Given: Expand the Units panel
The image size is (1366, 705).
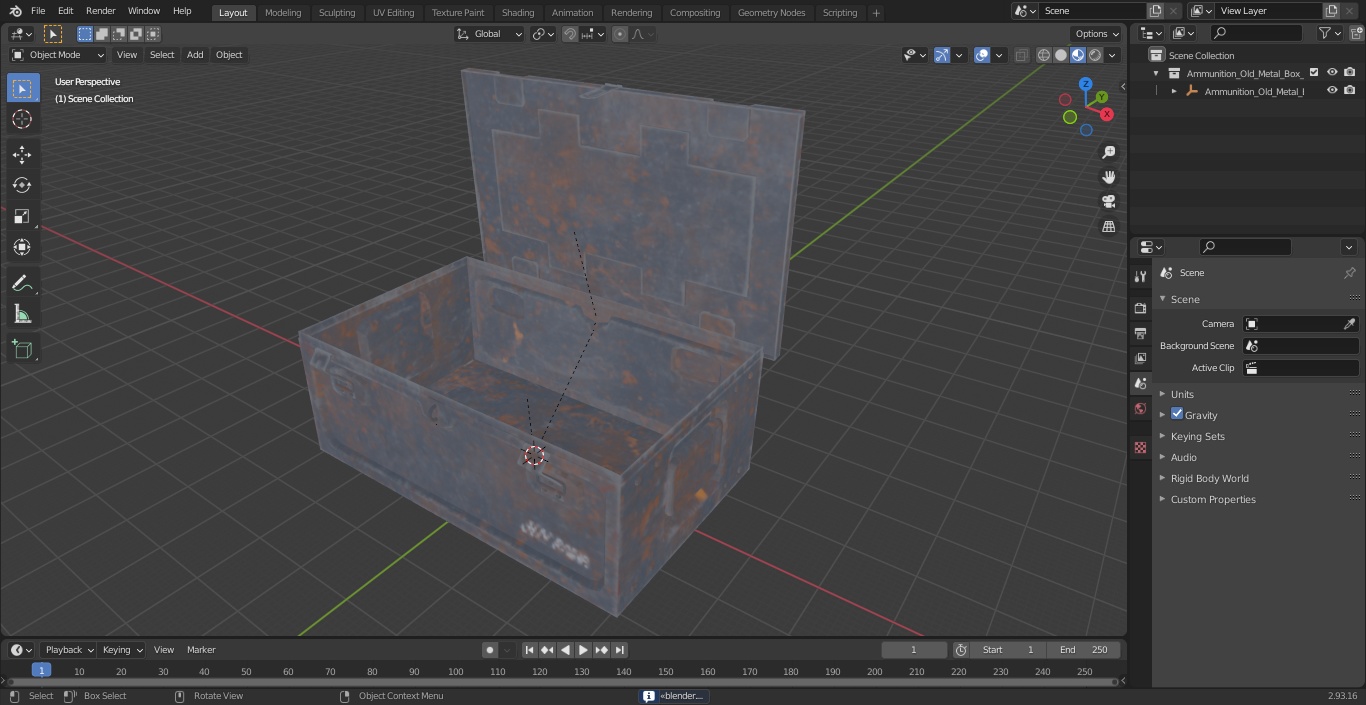Looking at the screenshot, I should [1182, 394].
